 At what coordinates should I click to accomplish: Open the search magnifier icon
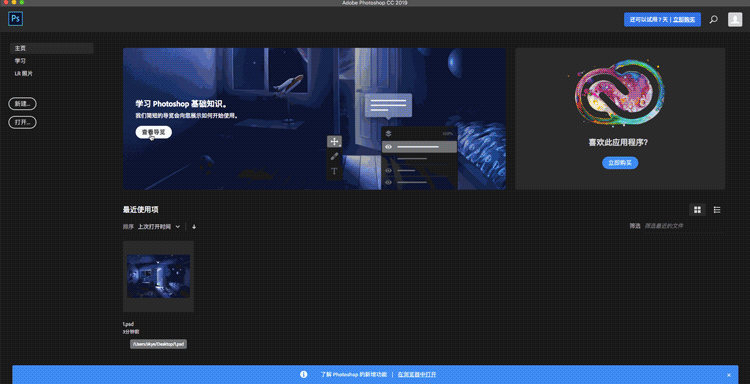tap(713, 20)
